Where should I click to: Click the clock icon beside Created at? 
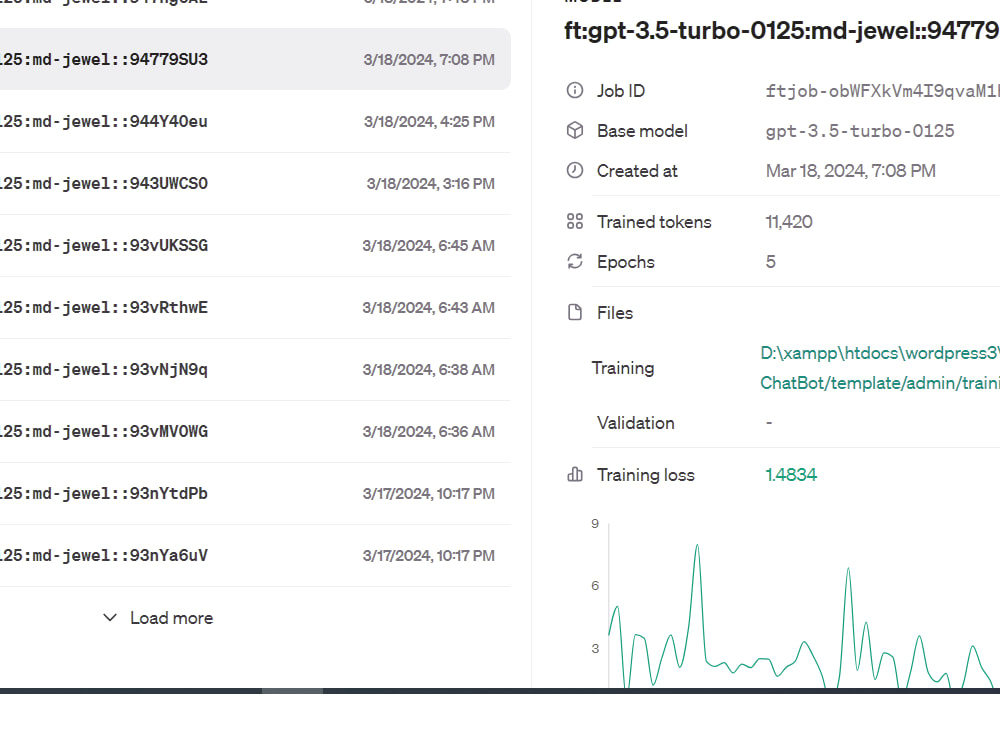574,170
